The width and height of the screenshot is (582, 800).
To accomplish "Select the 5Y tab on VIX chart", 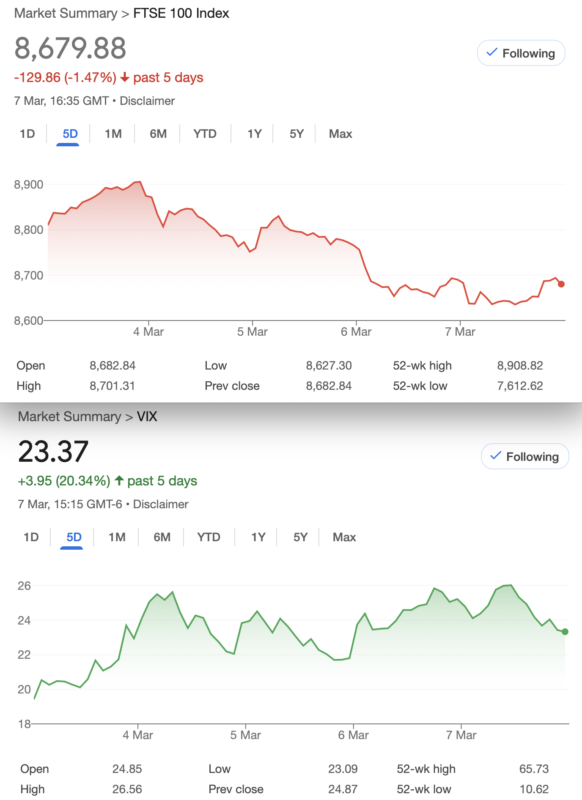I will 300,537.
